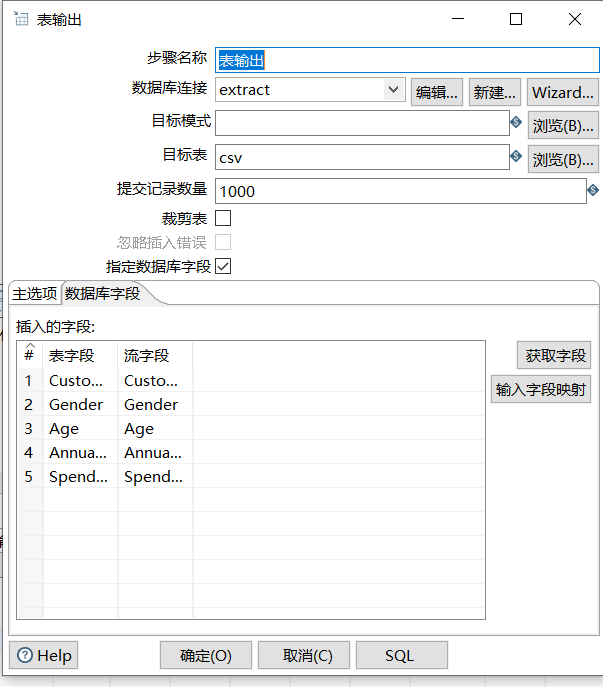Click the 目标表 field containing csv

pyautogui.click(x=362, y=157)
